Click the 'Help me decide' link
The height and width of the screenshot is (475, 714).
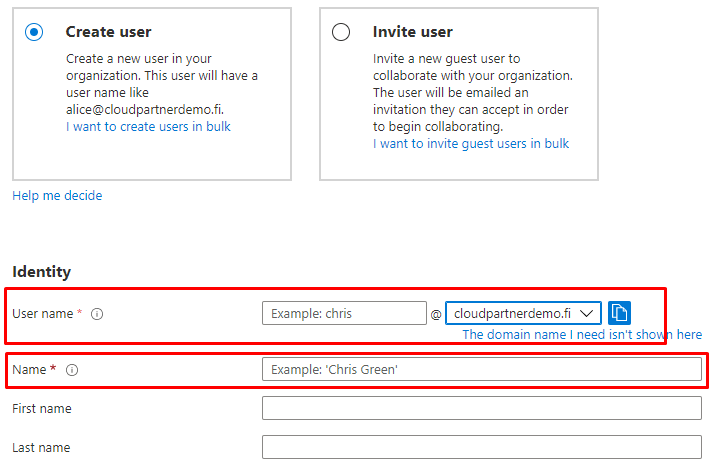(57, 196)
